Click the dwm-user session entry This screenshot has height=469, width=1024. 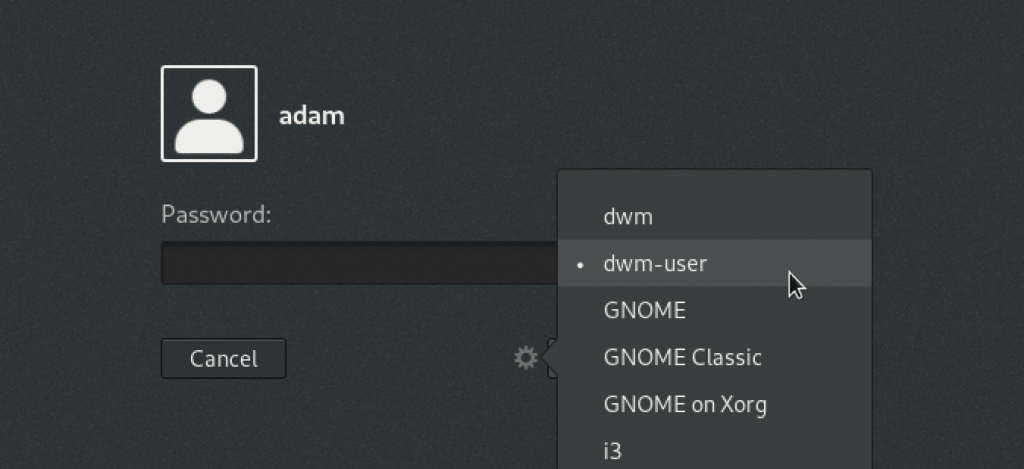(655, 264)
